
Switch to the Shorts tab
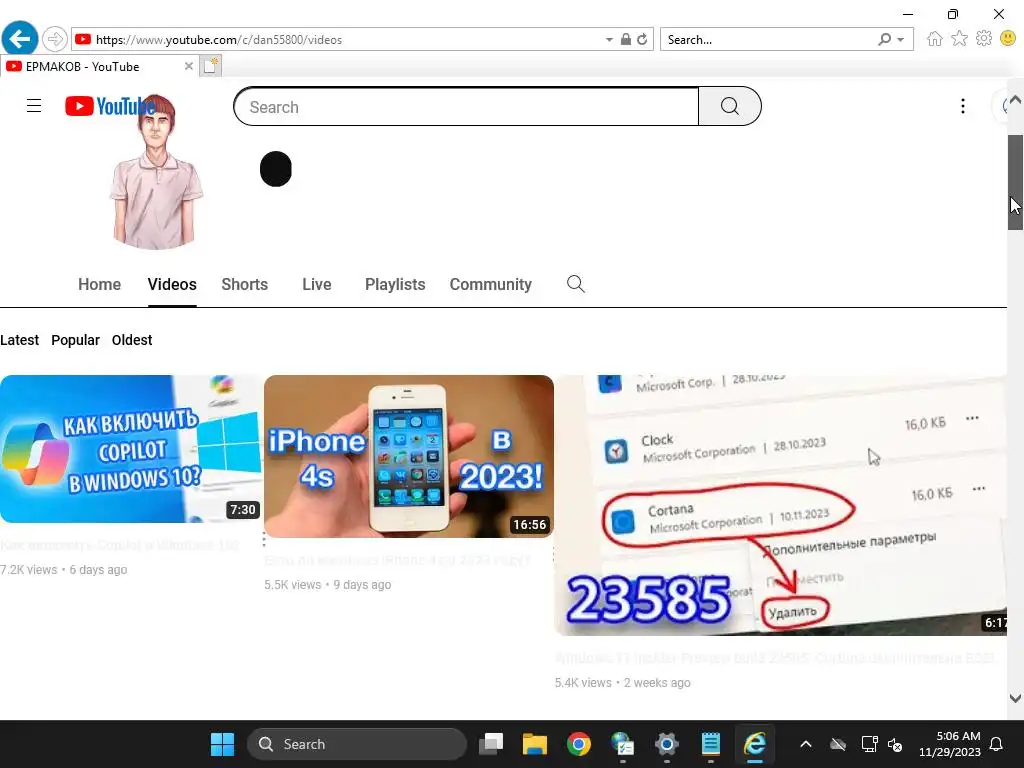[x=244, y=285]
